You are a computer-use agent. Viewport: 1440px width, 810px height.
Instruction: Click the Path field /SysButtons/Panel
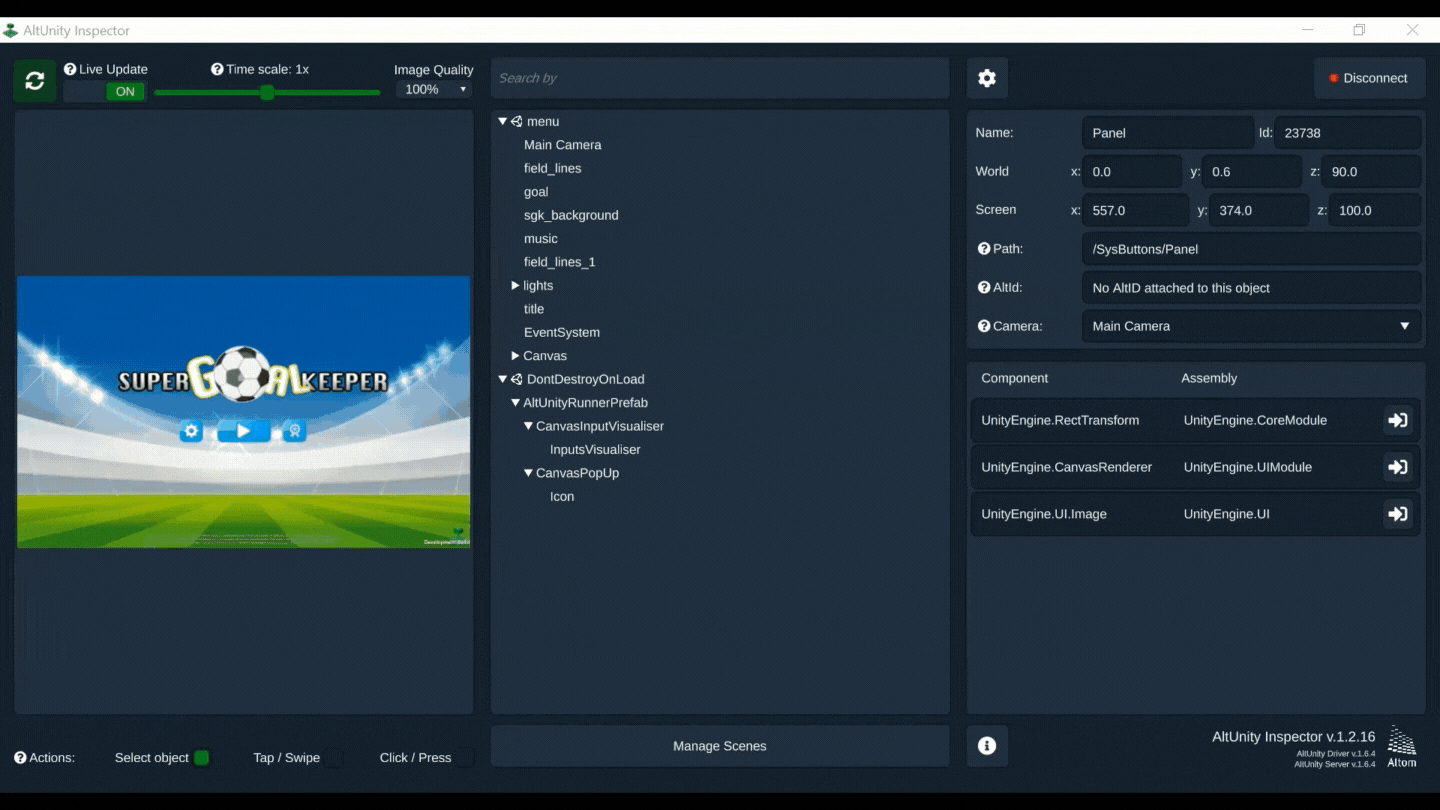click(1251, 249)
